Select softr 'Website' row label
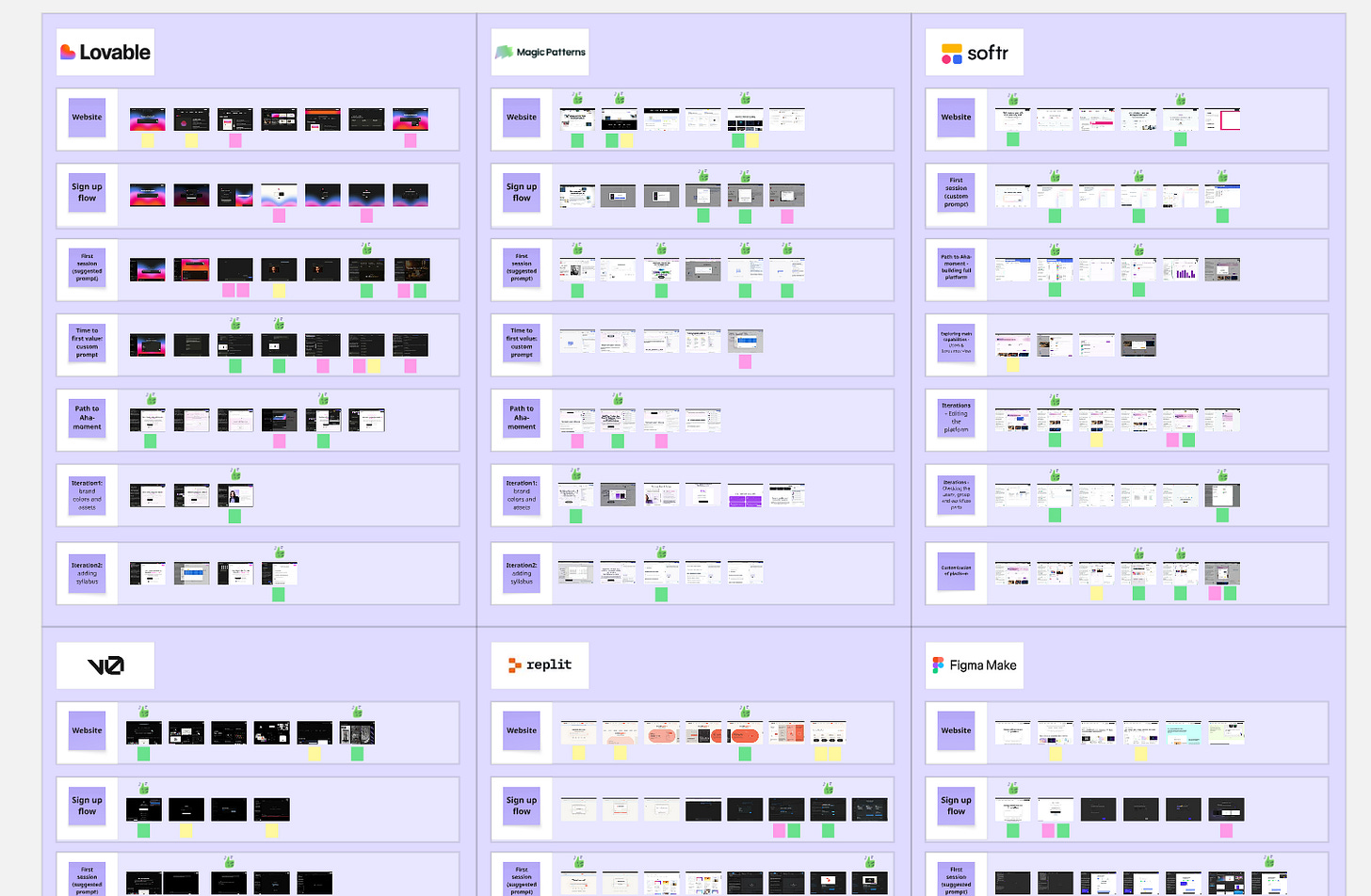Screen dimensions: 1371x896 tap(956, 118)
